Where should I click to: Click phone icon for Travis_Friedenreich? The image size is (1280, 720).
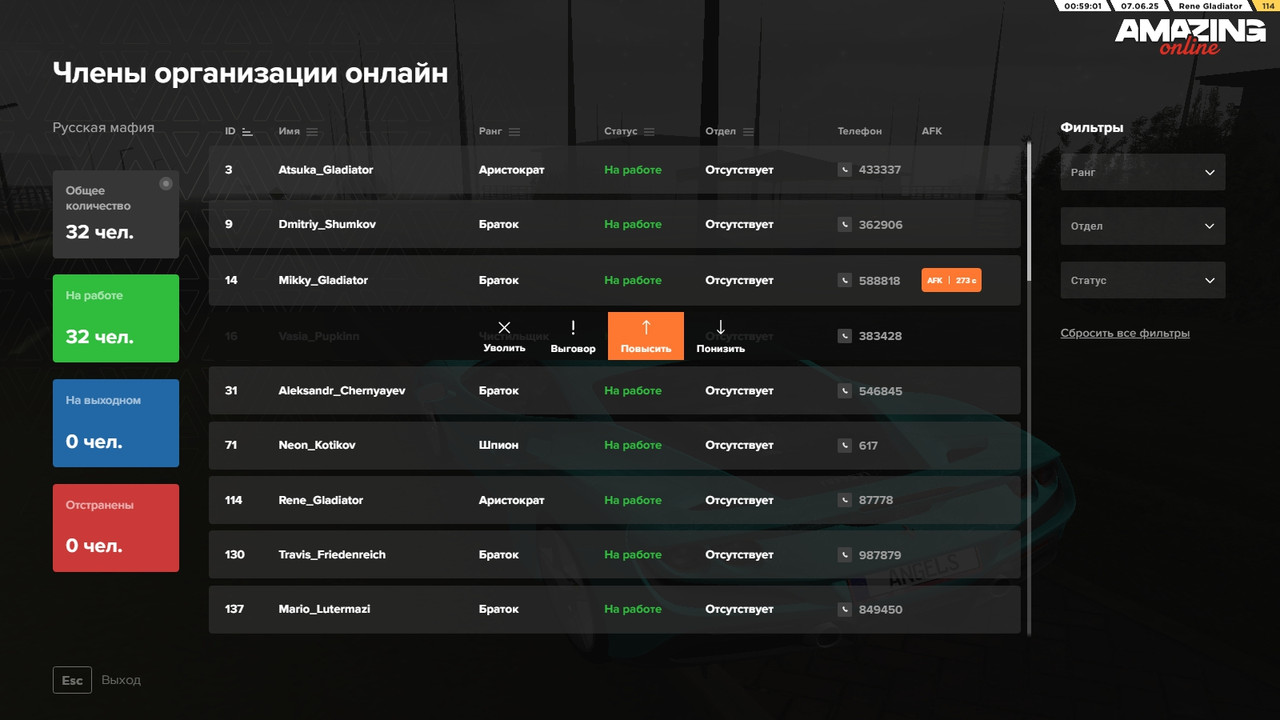click(845, 555)
